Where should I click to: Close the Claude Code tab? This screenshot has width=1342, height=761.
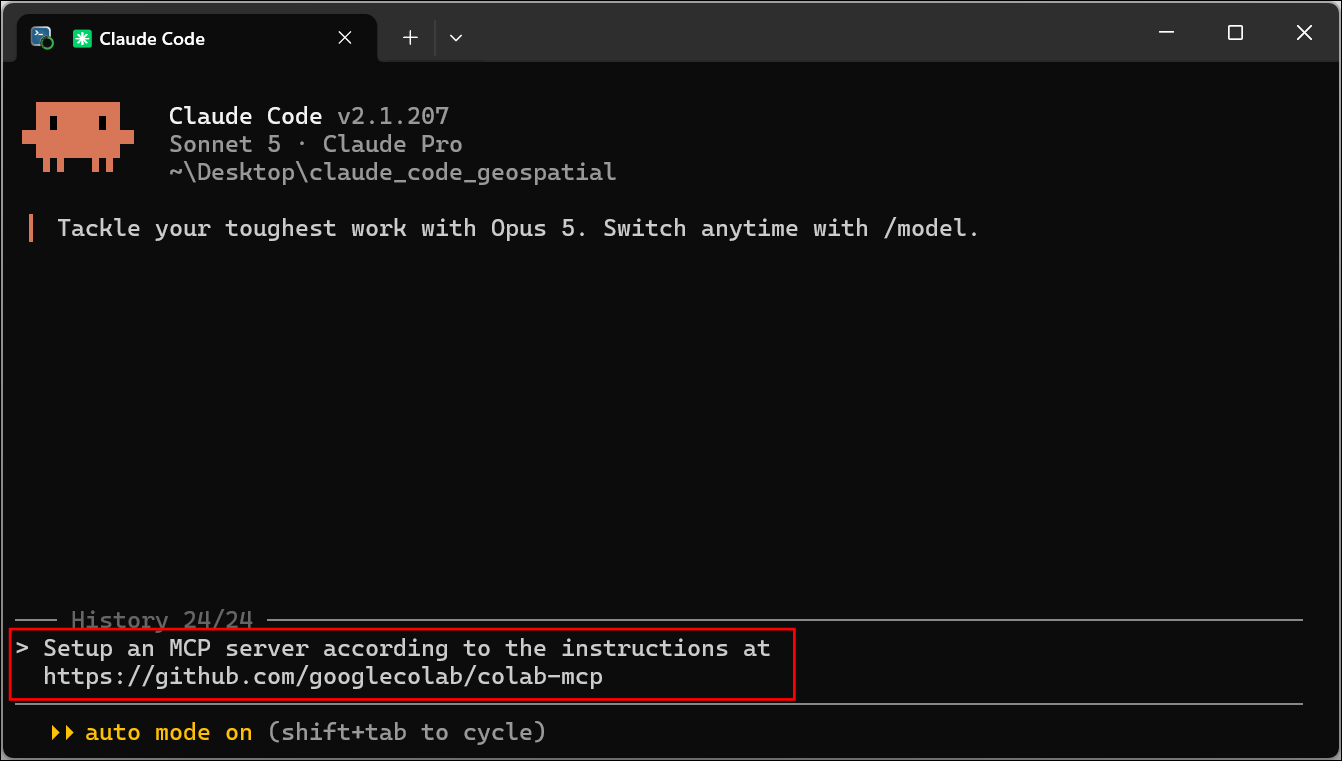pyautogui.click(x=345, y=38)
